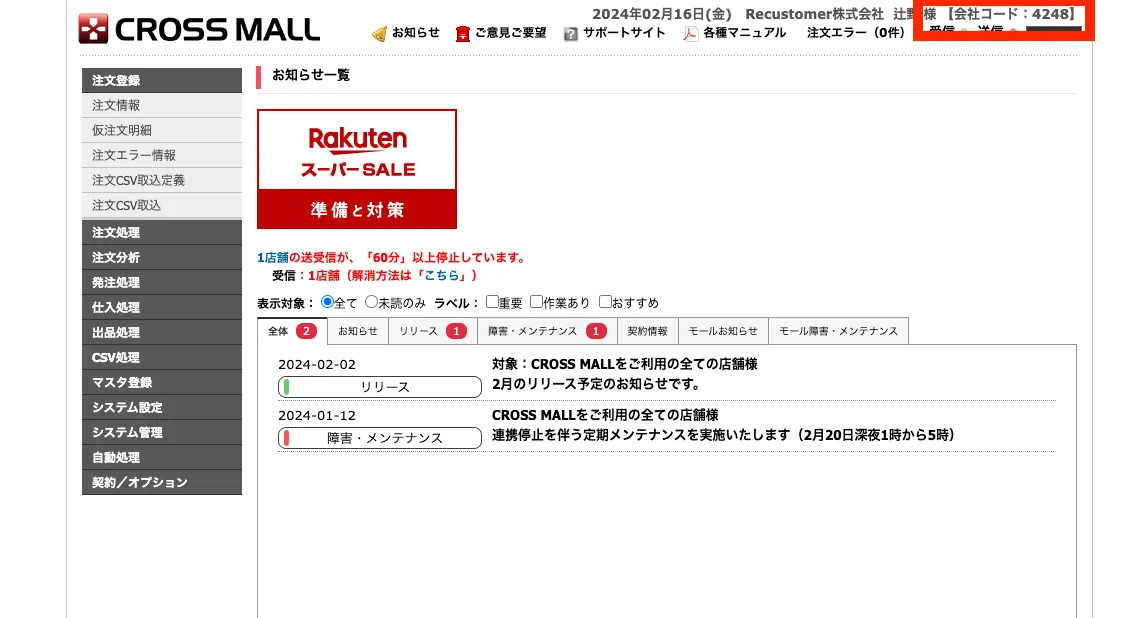This screenshot has height=618, width=1129.
Task: Switch to the 契約情報 tab
Action: tap(647, 331)
